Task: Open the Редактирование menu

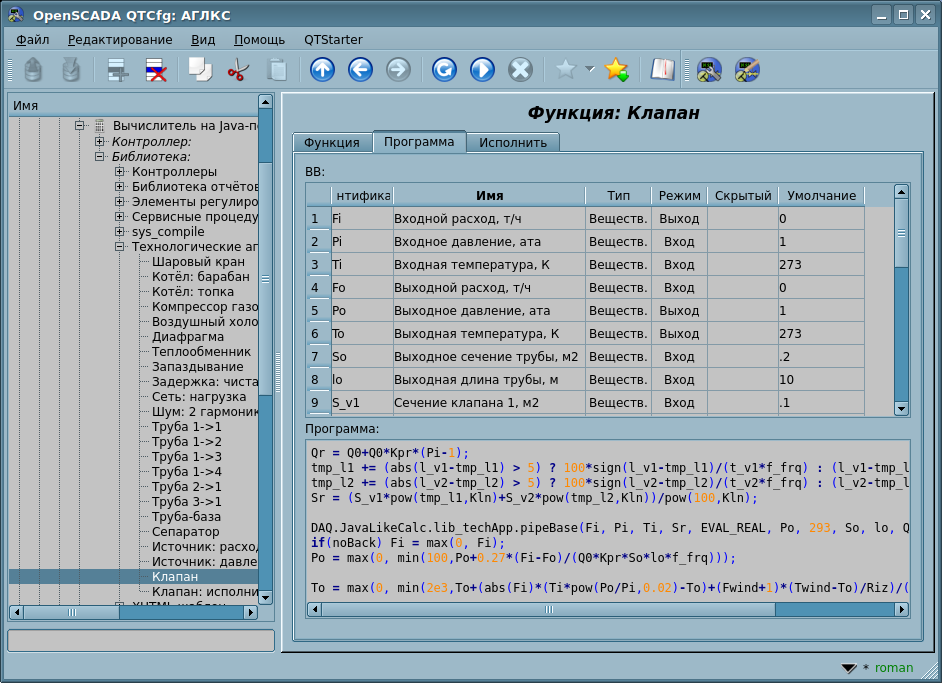Action: pyautogui.click(x=120, y=39)
